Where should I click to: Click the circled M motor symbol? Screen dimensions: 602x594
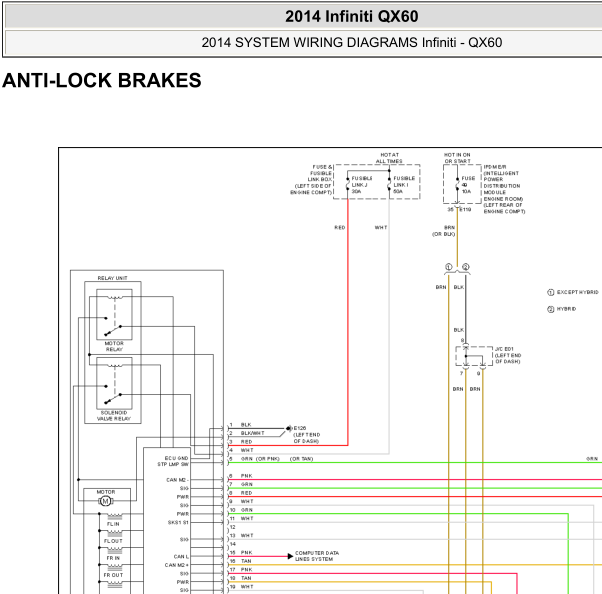tap(105, 501)
